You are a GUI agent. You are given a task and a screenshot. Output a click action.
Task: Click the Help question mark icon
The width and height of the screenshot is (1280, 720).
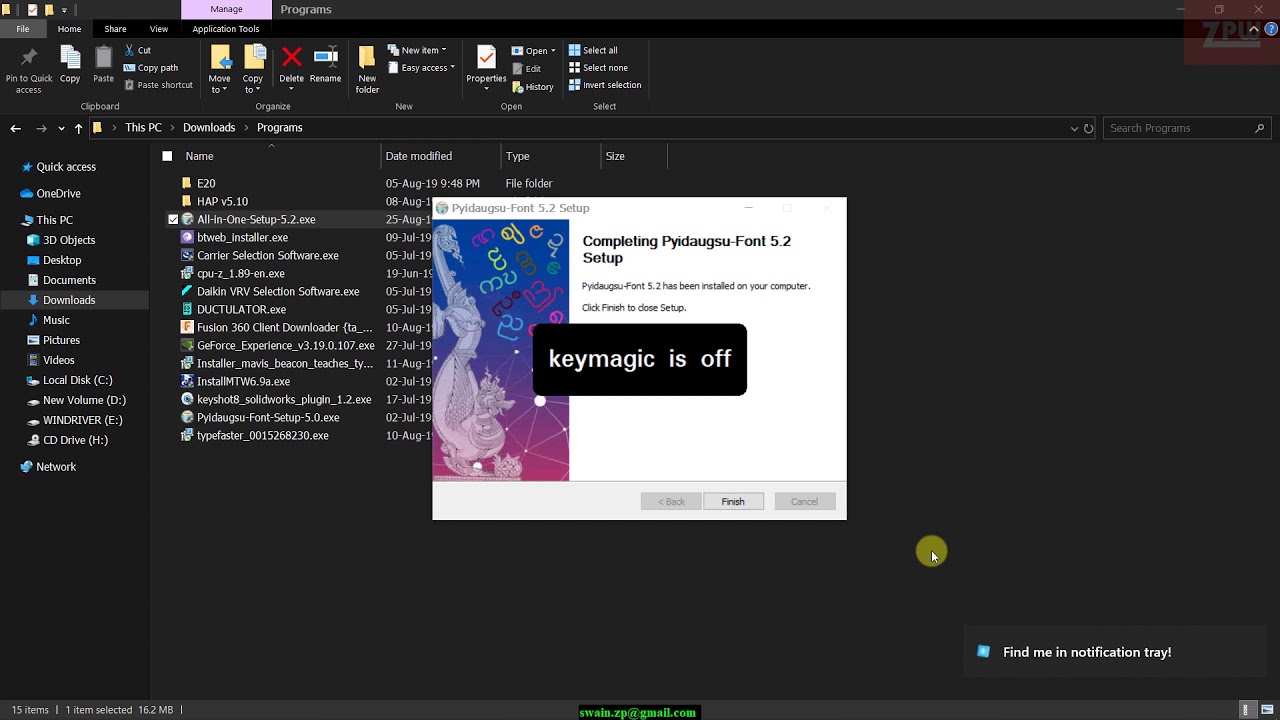coord(1270,29)
